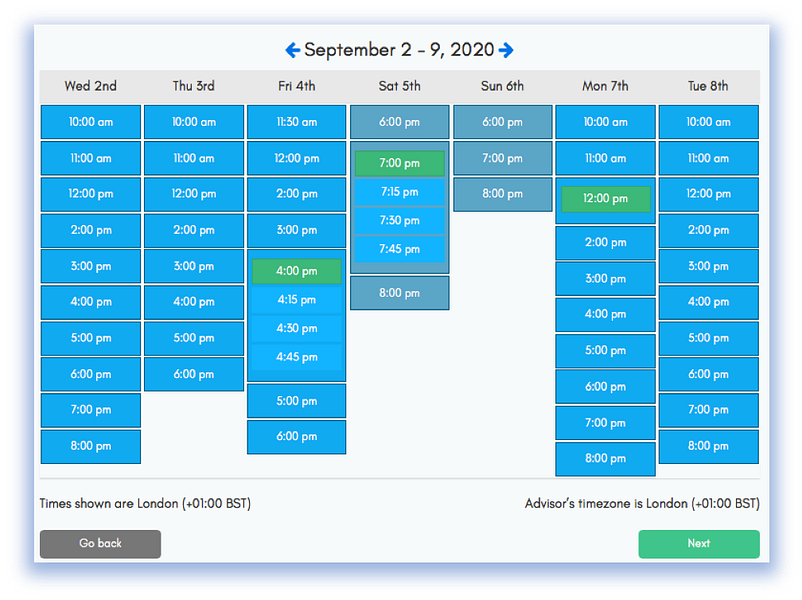Go to previous week with left arrow
Screen dimensions: 802x600
[293, 50]
